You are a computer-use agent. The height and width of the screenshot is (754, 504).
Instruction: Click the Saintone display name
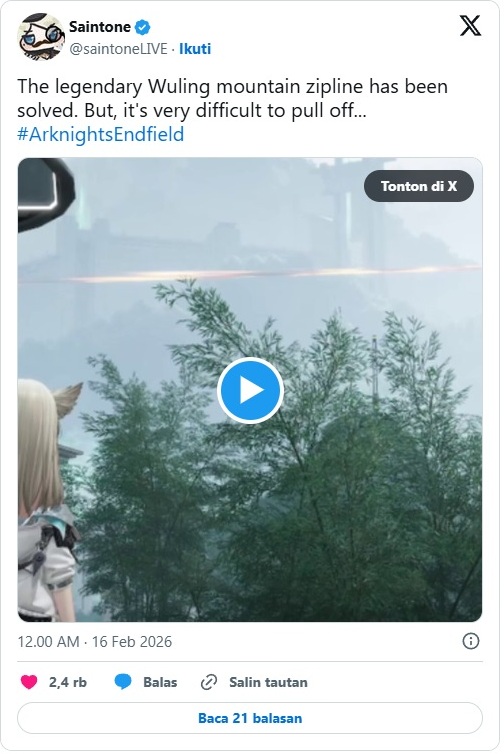(x=100, y=27)
